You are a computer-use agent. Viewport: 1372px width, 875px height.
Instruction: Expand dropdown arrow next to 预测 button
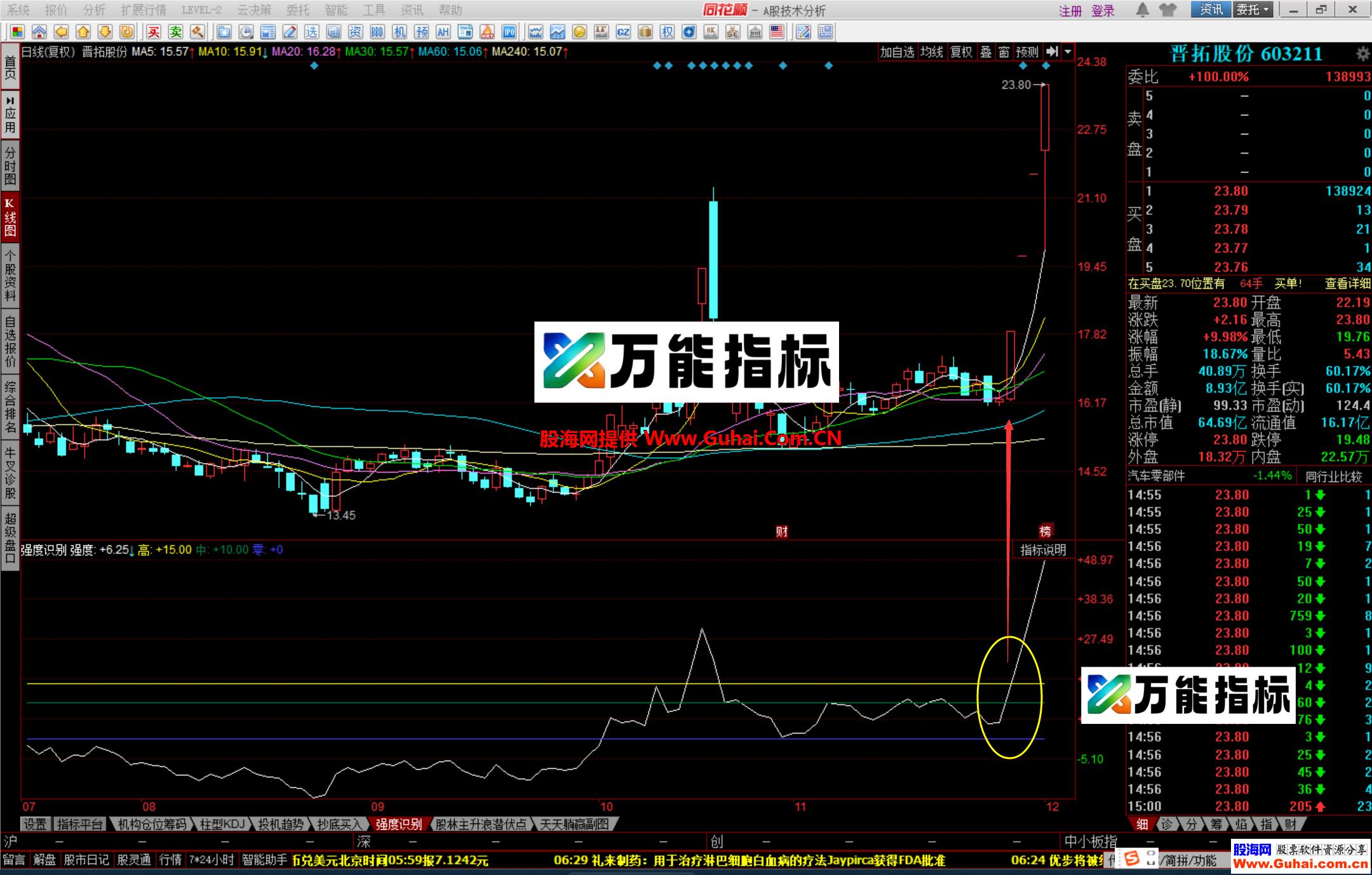tap(1068, 52)
